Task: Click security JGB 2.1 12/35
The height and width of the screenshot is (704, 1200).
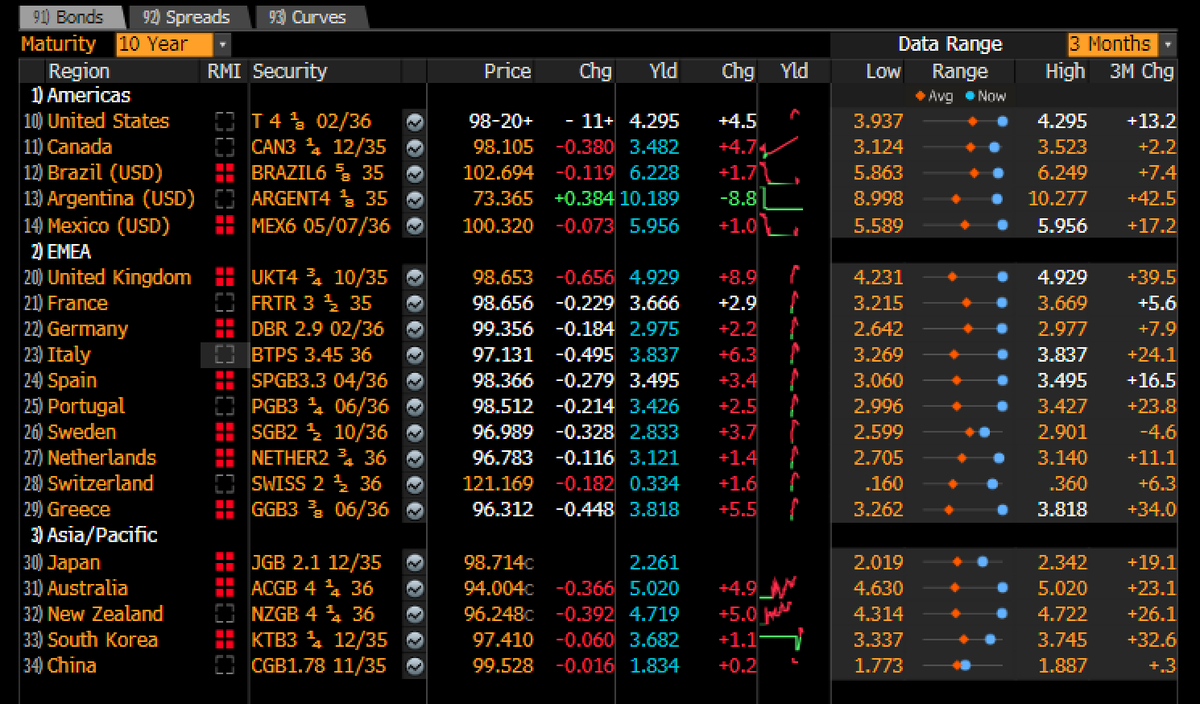Action: pyautogui.click(x=318, y=563)
